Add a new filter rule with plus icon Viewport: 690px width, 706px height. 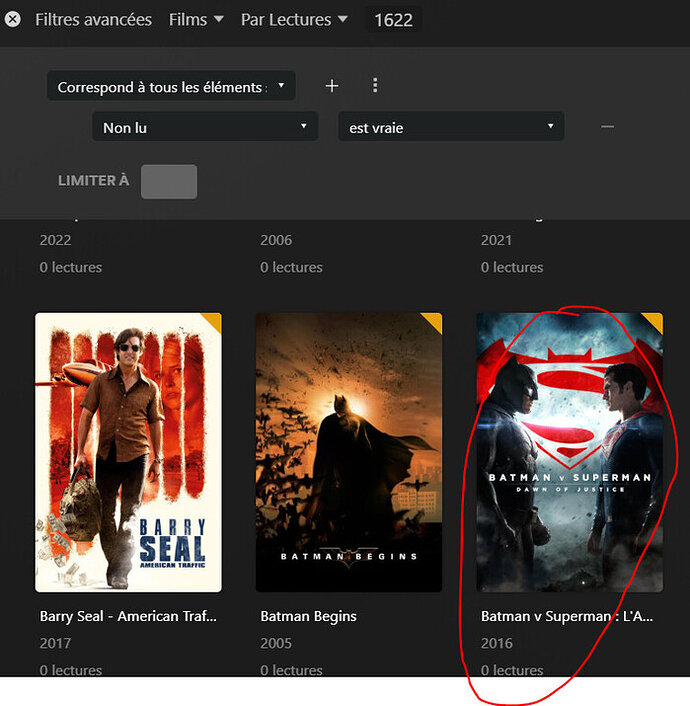pos(332,86)
